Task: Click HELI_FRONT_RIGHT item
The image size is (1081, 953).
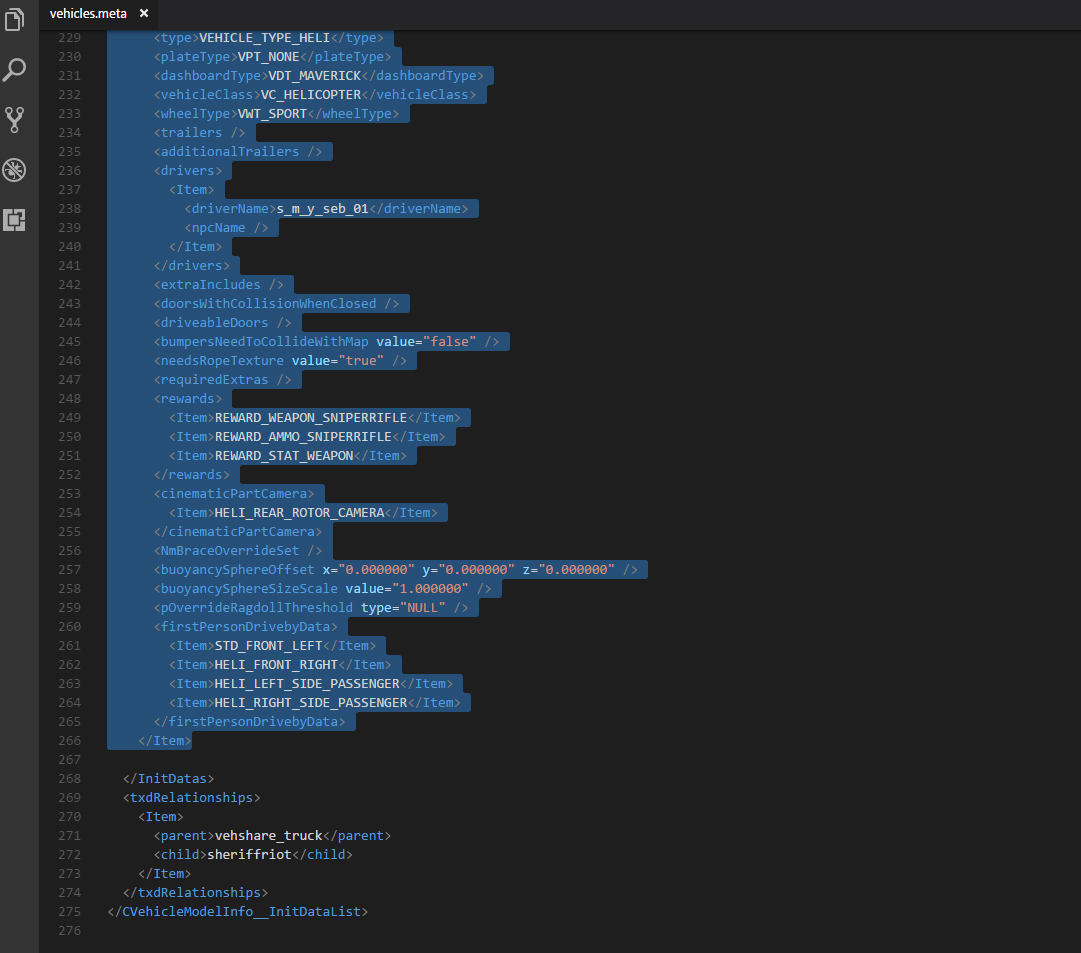Action: pyautogui.click(x=276, y=665)
